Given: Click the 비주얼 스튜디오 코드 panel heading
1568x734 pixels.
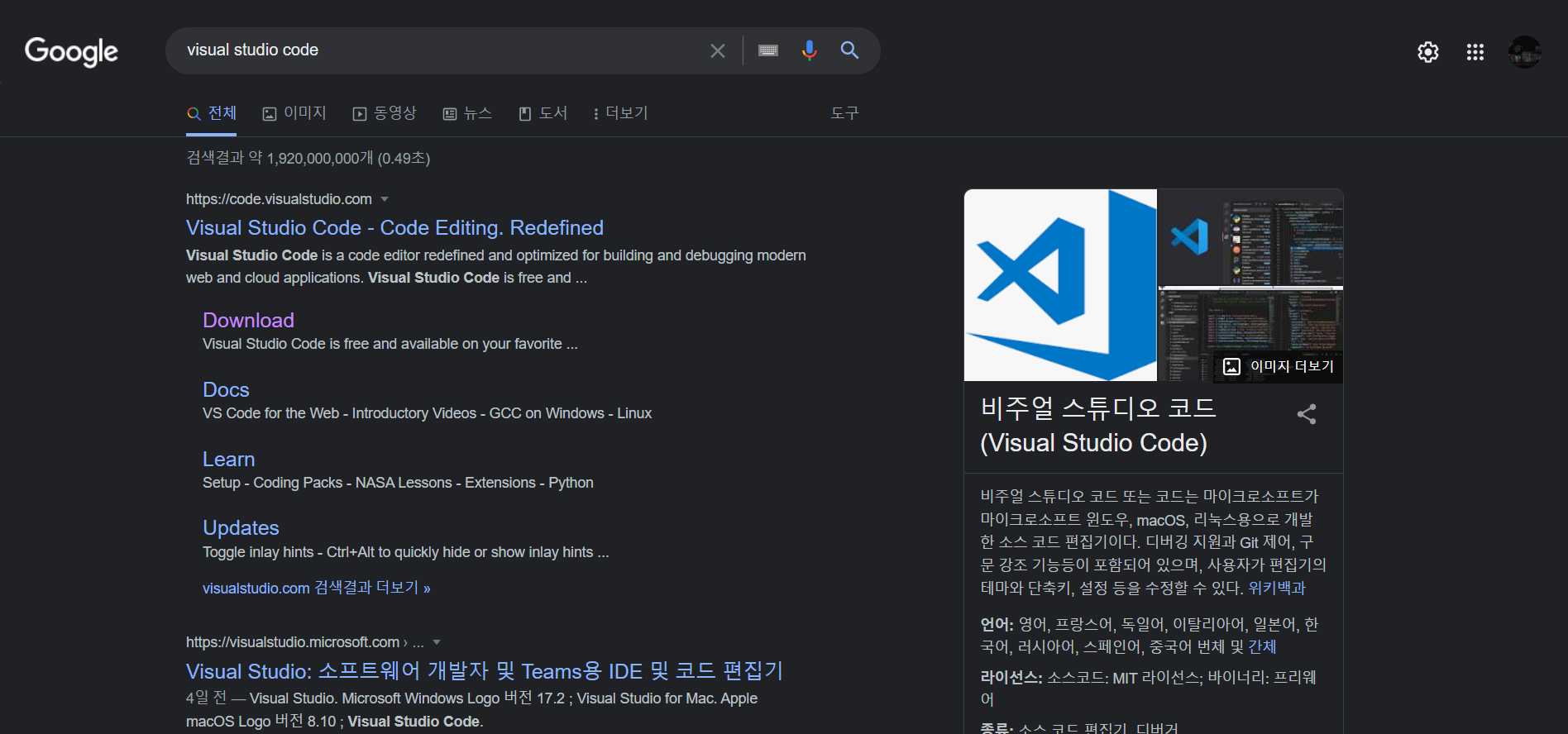Looking at the screenshot, I should 1098,425.
